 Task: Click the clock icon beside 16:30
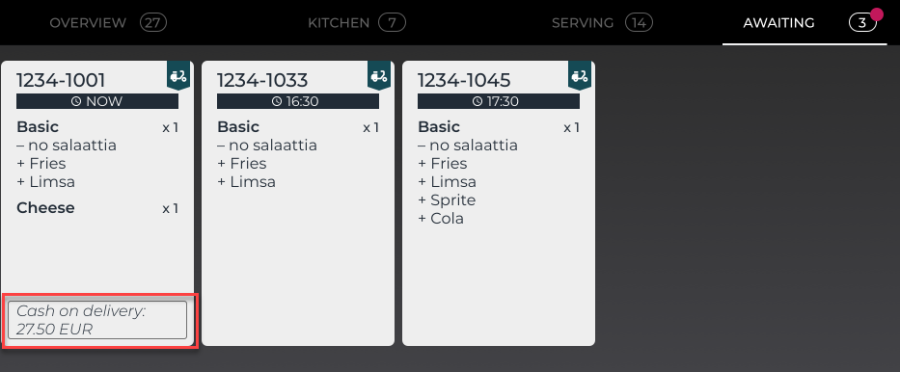277,102
